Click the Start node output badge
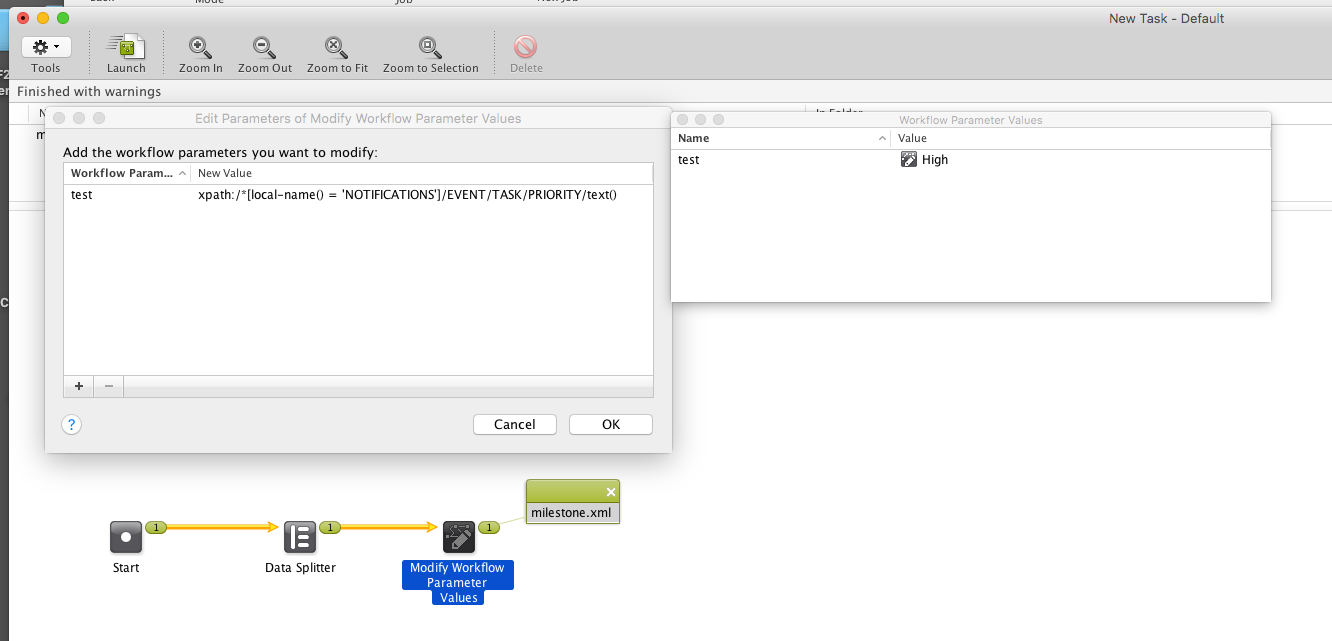This screenshot has width=1332, height=641. [156, 527]
